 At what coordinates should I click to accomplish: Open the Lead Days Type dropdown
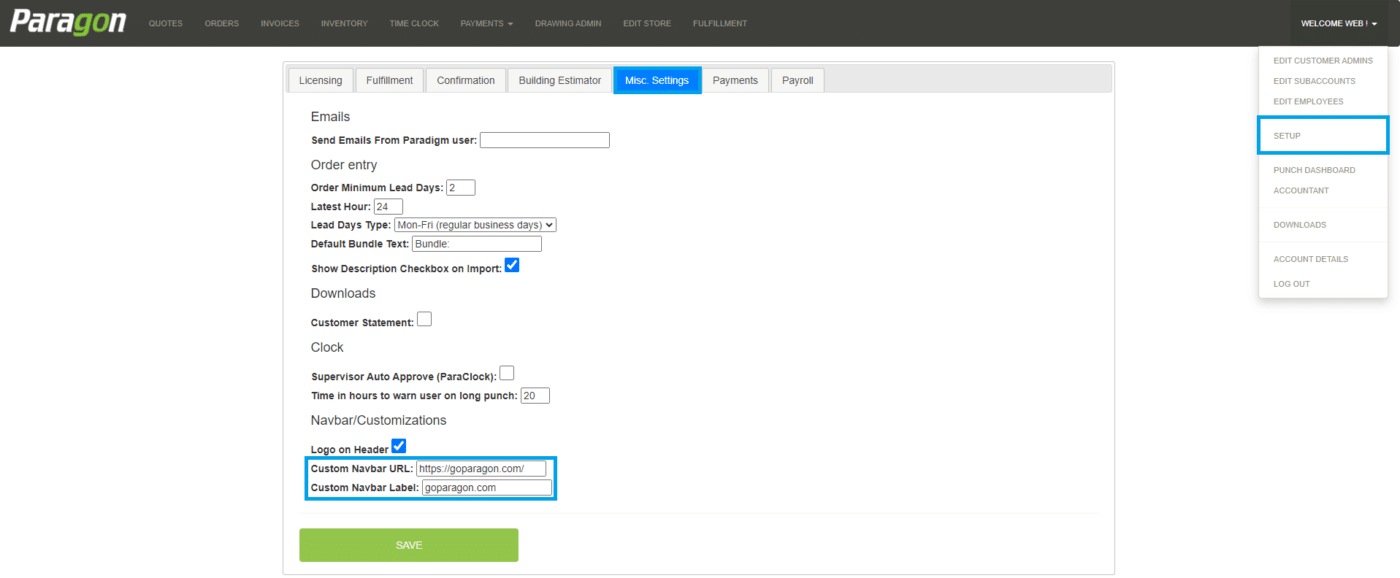coord(475,225)
